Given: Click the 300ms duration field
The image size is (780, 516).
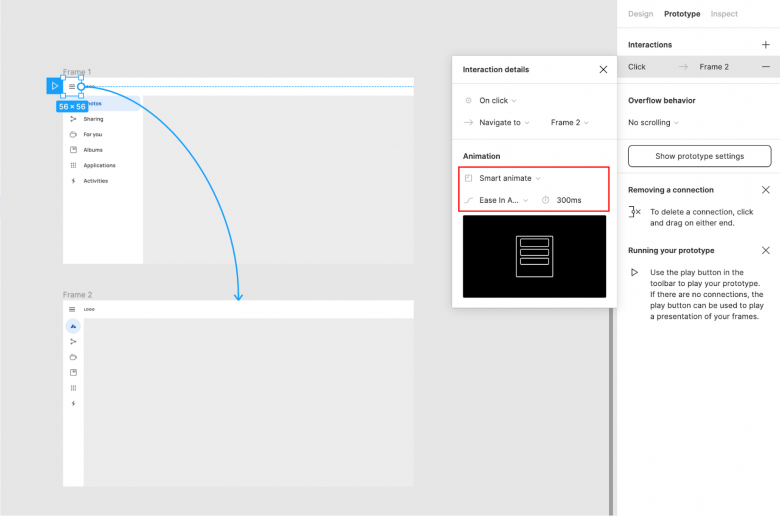Looking at the screenshot, I should click(568, 200).
